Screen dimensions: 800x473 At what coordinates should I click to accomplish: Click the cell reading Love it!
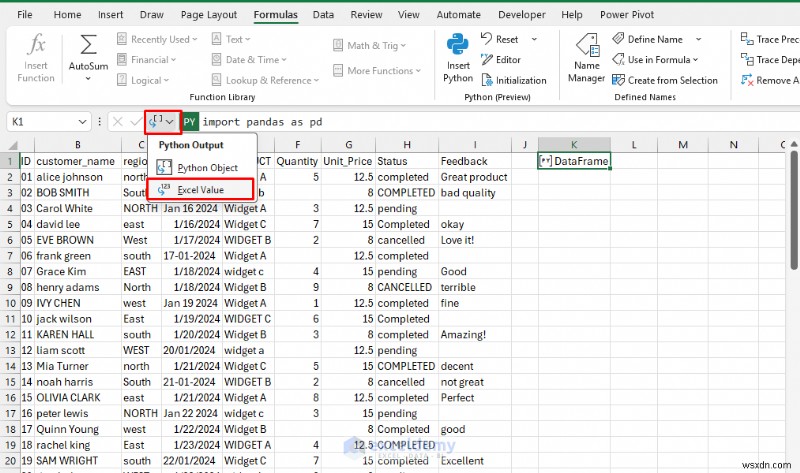474,240
